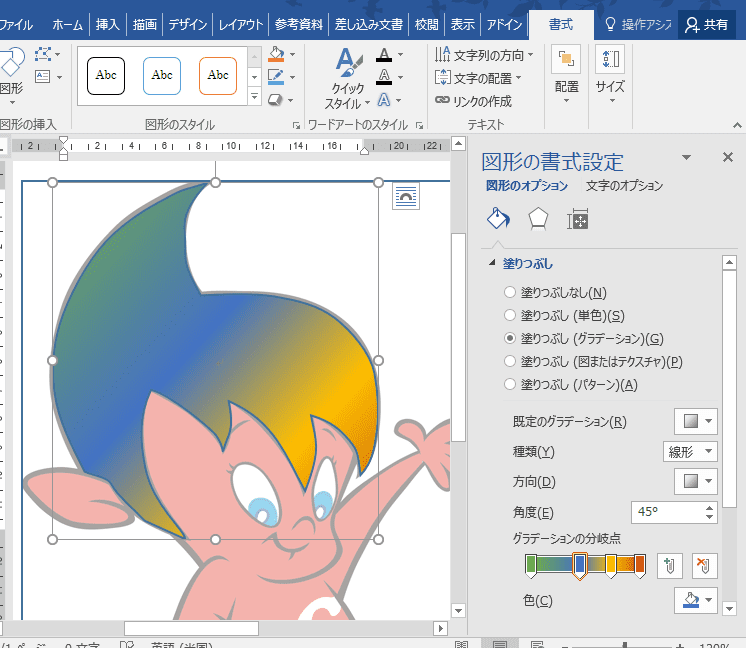This screenshot has width=746, height=648.
Task: Click the horizontal scrollbar right arrow
Action: point(441,628)
